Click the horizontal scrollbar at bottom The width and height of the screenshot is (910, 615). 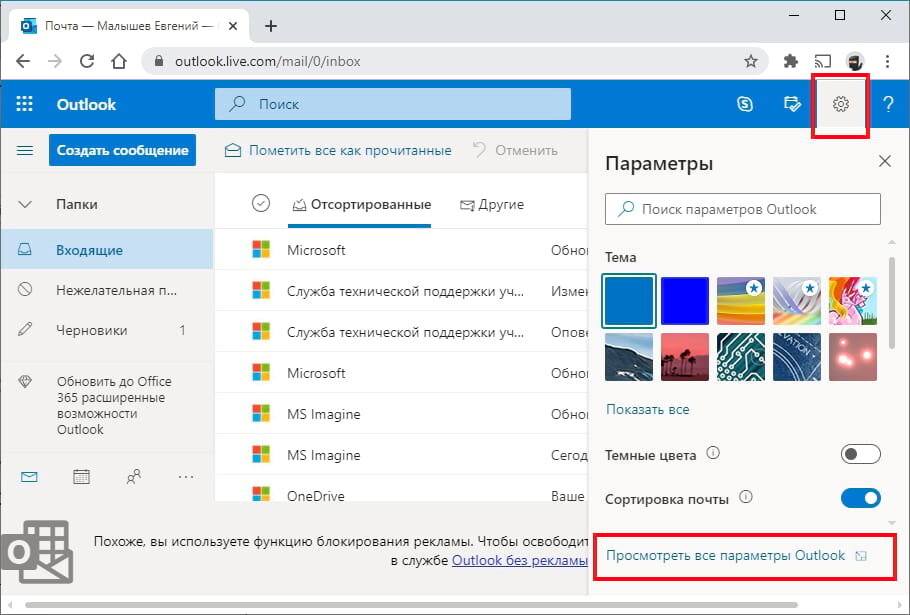[411, 605]
